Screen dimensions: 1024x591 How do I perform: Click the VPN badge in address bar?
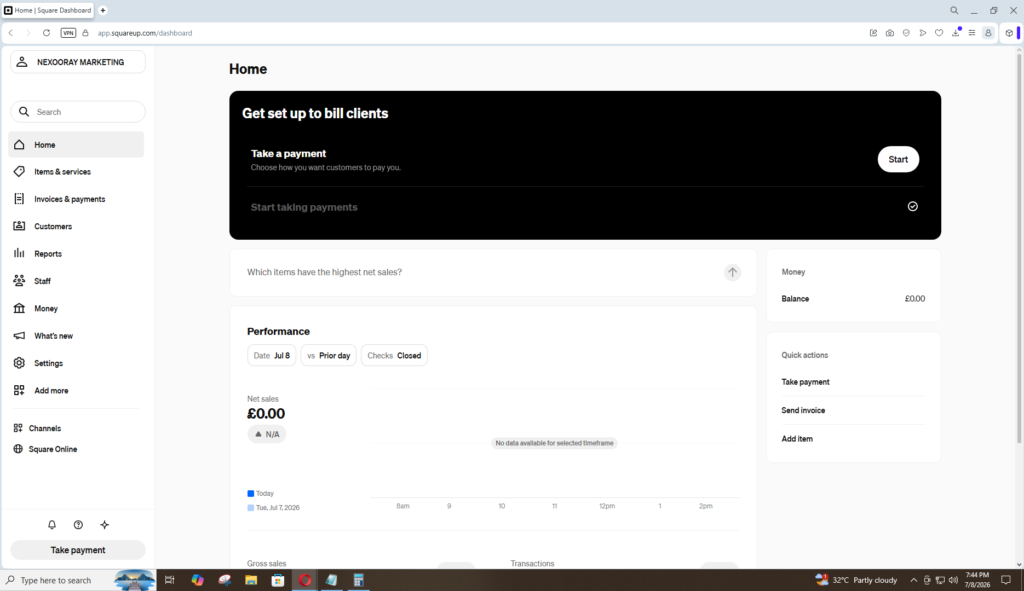click(x=68, y=33)
